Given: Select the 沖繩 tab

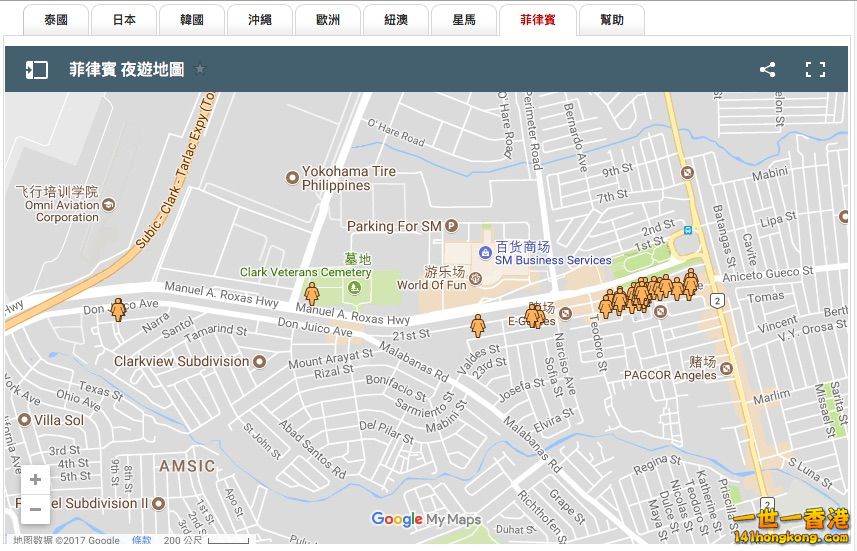Looking at the screenshot, I should (259, 20).
